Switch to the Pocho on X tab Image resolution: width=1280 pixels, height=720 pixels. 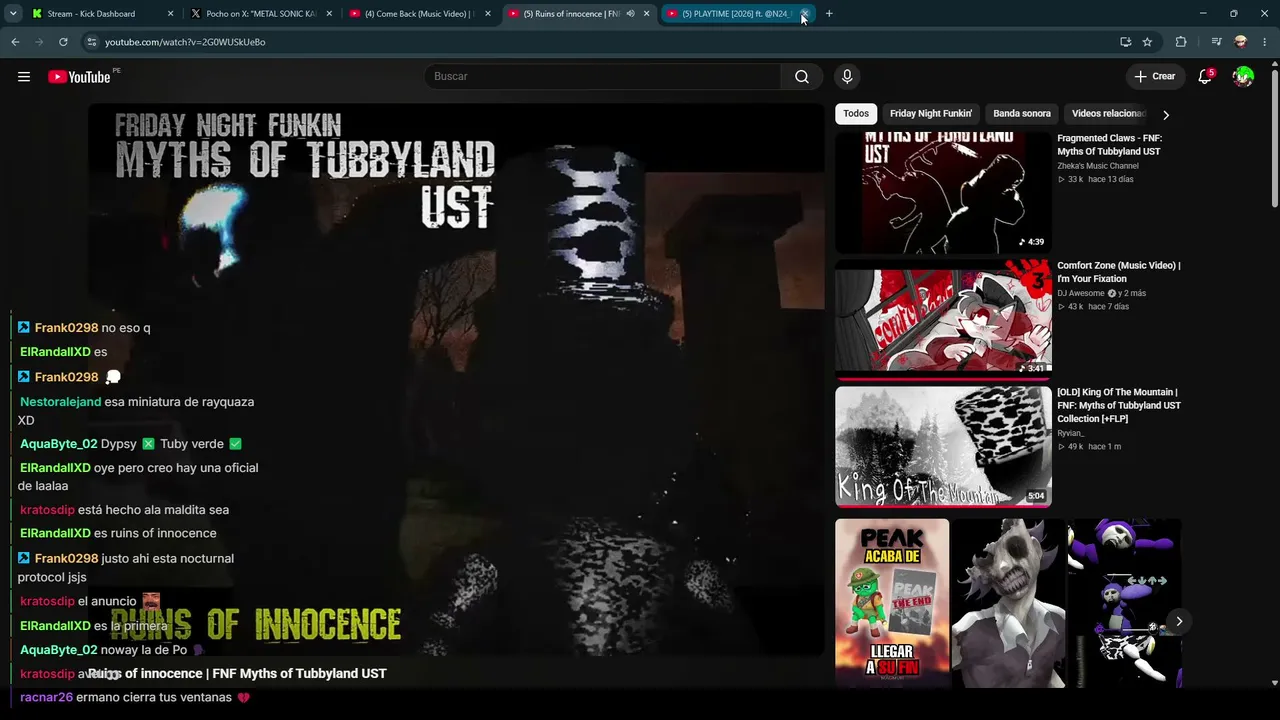tap(261, 14)
